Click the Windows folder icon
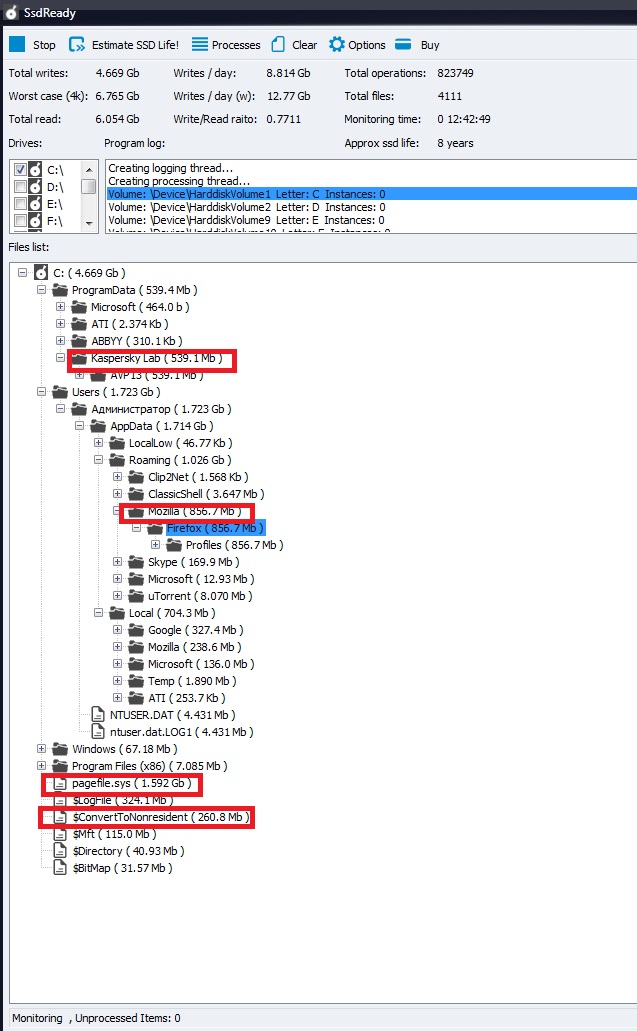 tap(60, 749)
